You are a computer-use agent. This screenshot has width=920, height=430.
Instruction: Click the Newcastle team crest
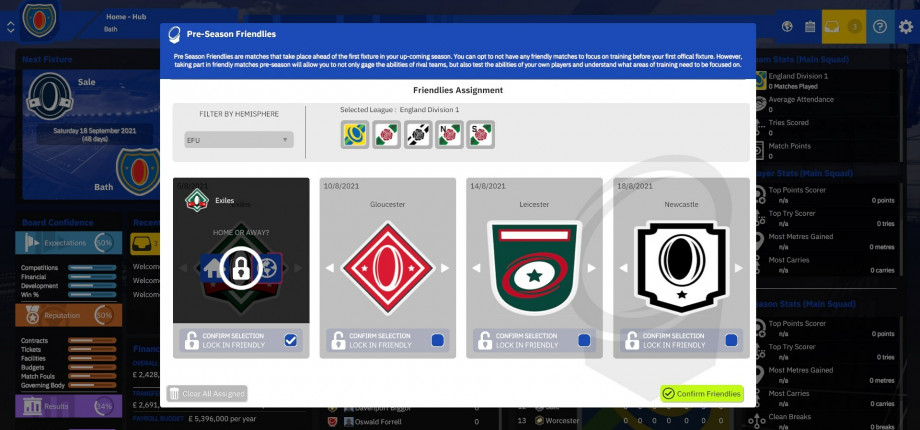681,268
